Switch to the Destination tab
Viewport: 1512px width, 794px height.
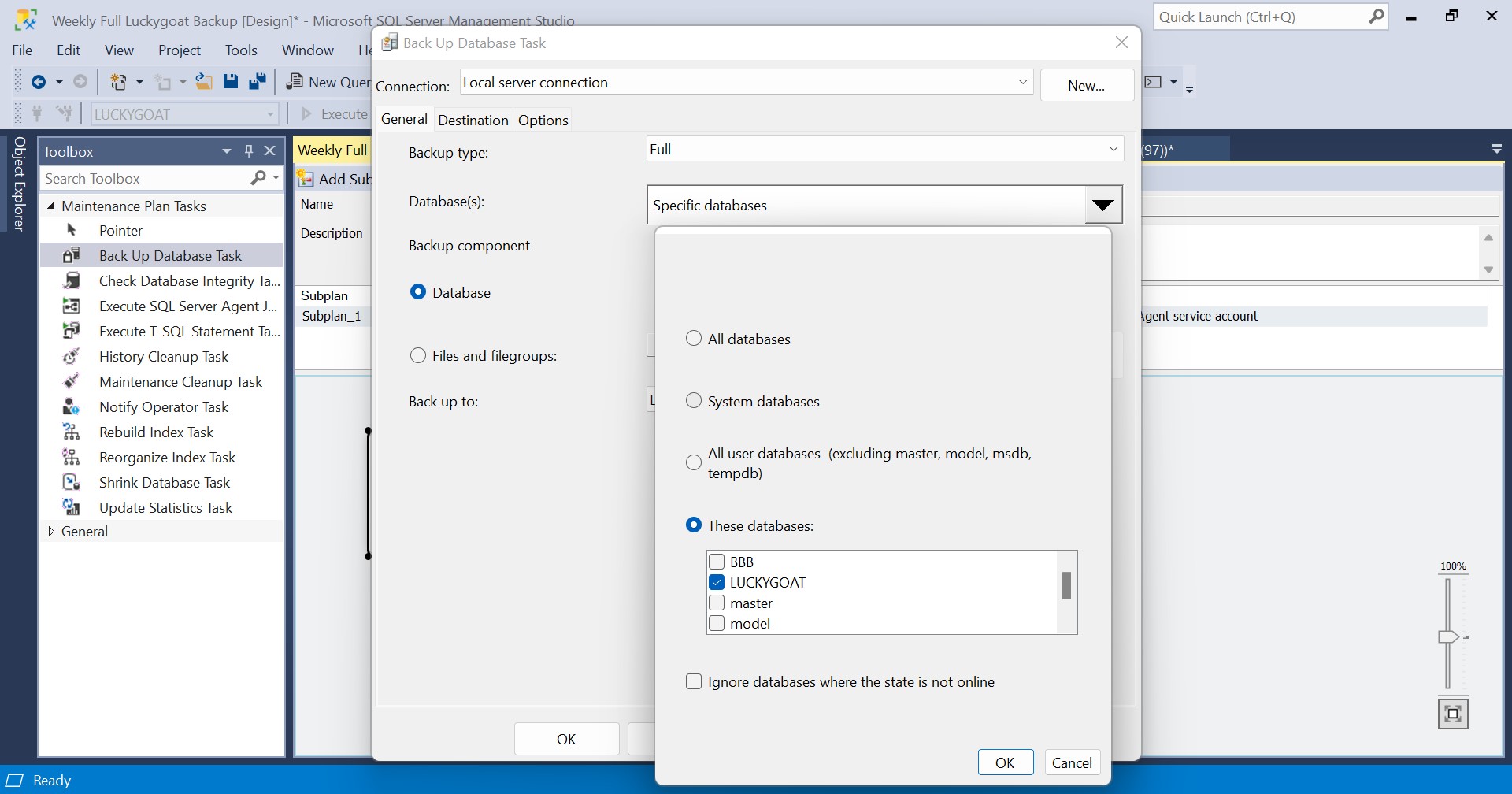472,120
